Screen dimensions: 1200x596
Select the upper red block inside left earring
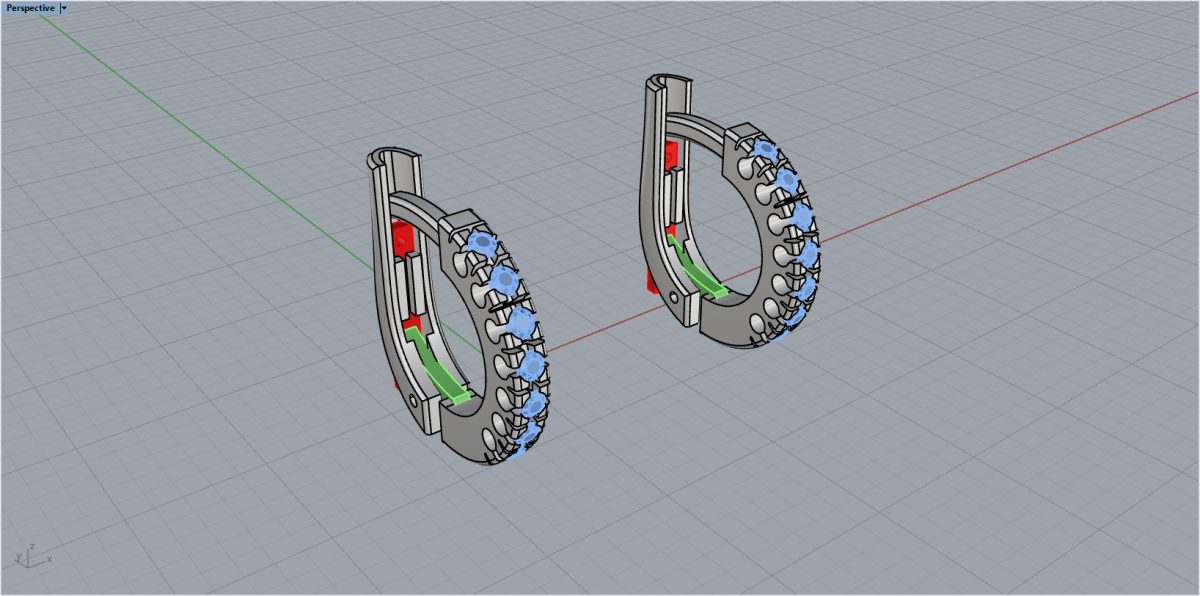(402, 241)
